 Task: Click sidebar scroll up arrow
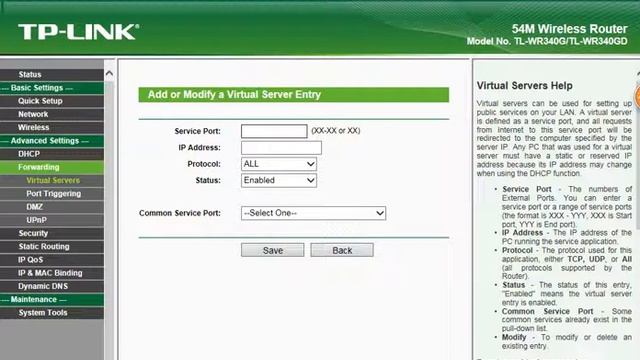pos(109,73)
